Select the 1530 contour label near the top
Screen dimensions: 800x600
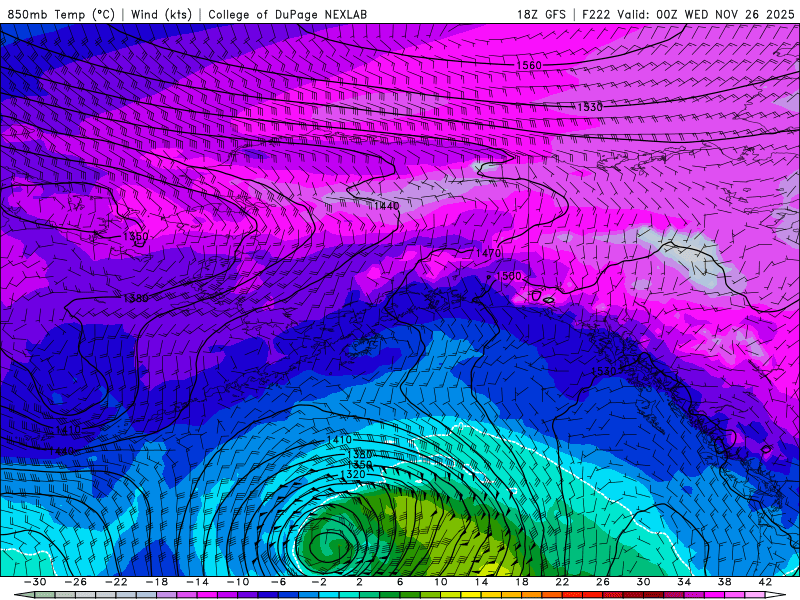tap(590, 107)
